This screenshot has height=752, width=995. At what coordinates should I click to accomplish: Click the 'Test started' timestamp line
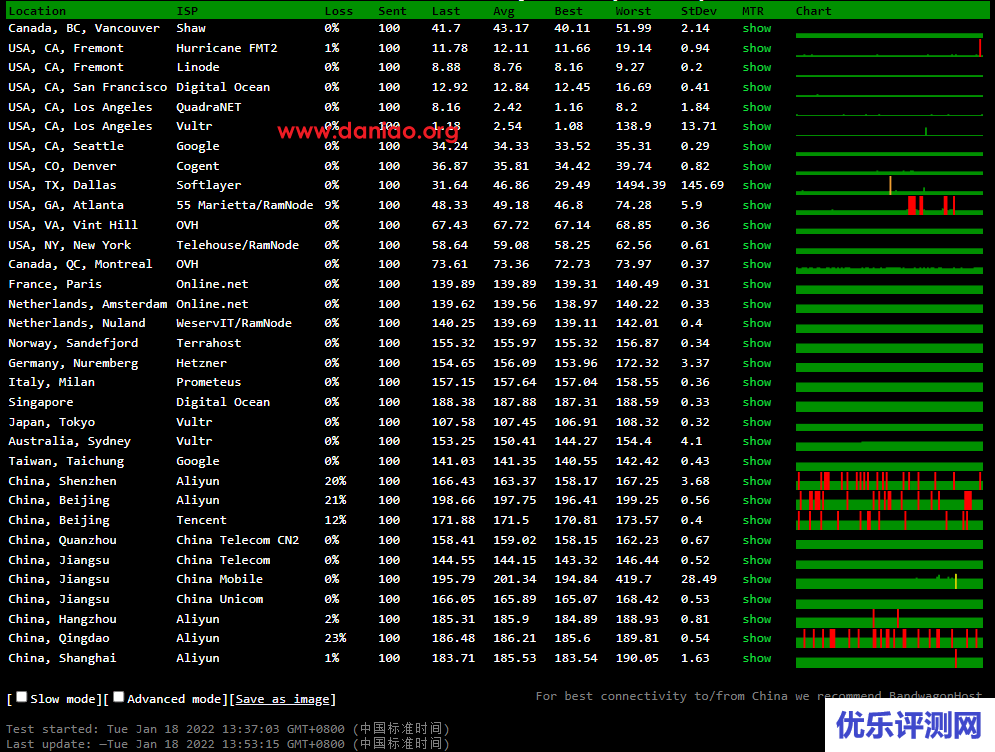[228, 729]
